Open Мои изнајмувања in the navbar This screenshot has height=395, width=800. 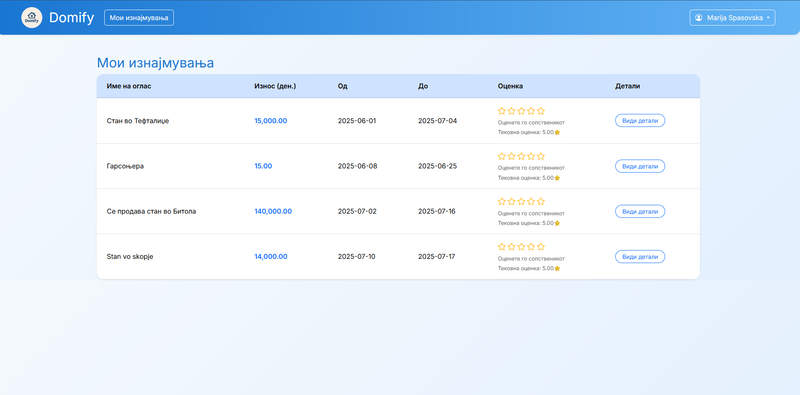click(139, 18)
